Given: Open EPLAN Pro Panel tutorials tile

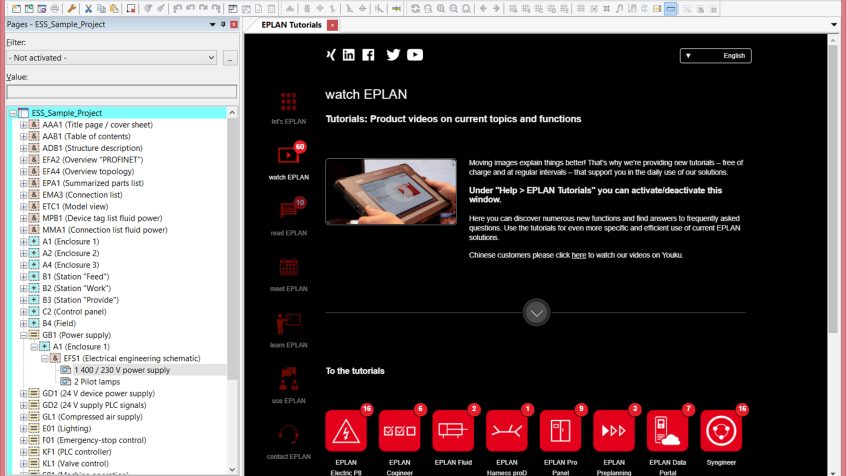Looking at the screenshot, I should pyautogui.click(x=561, y=430).
